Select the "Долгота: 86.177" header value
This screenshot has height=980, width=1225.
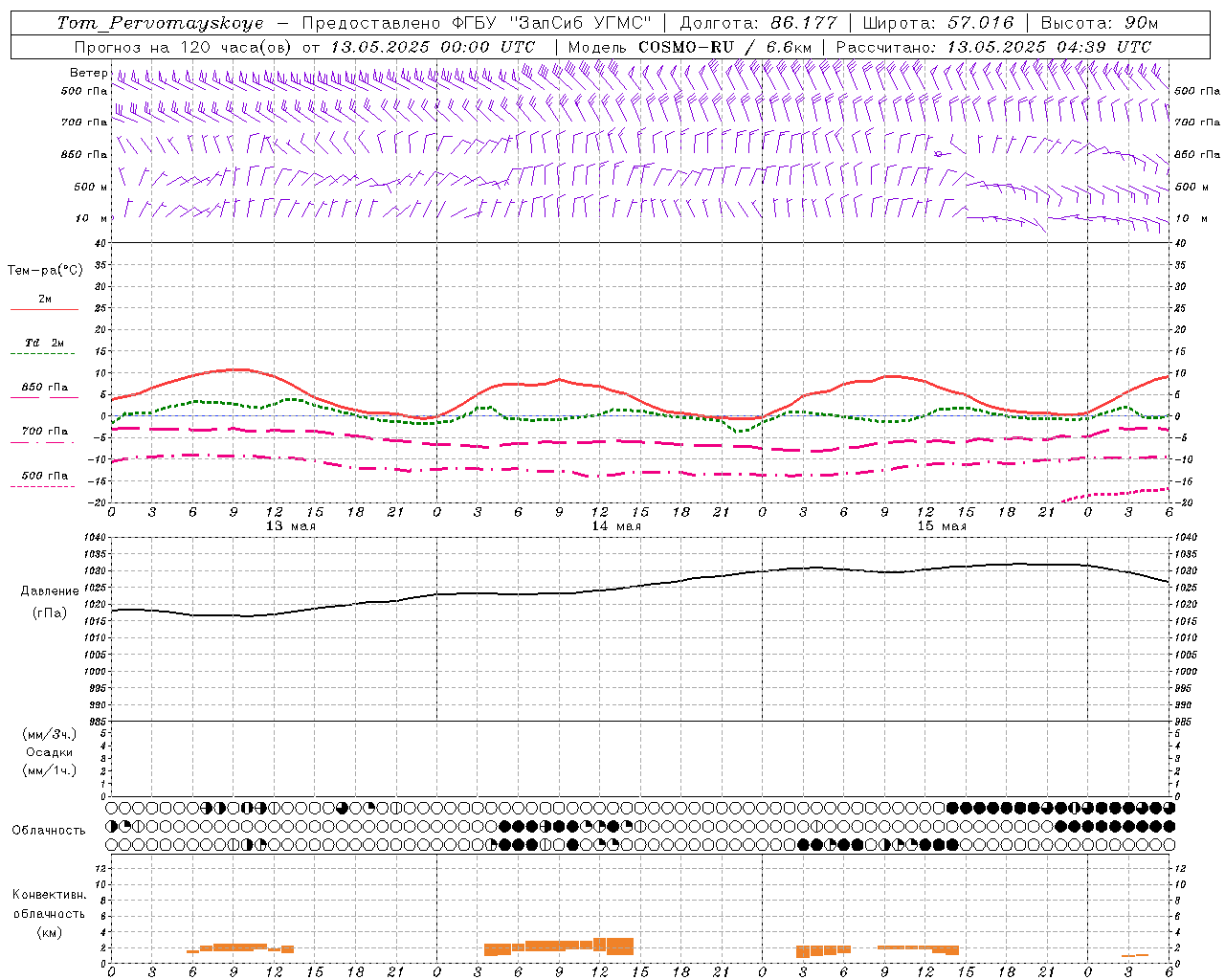758,23
